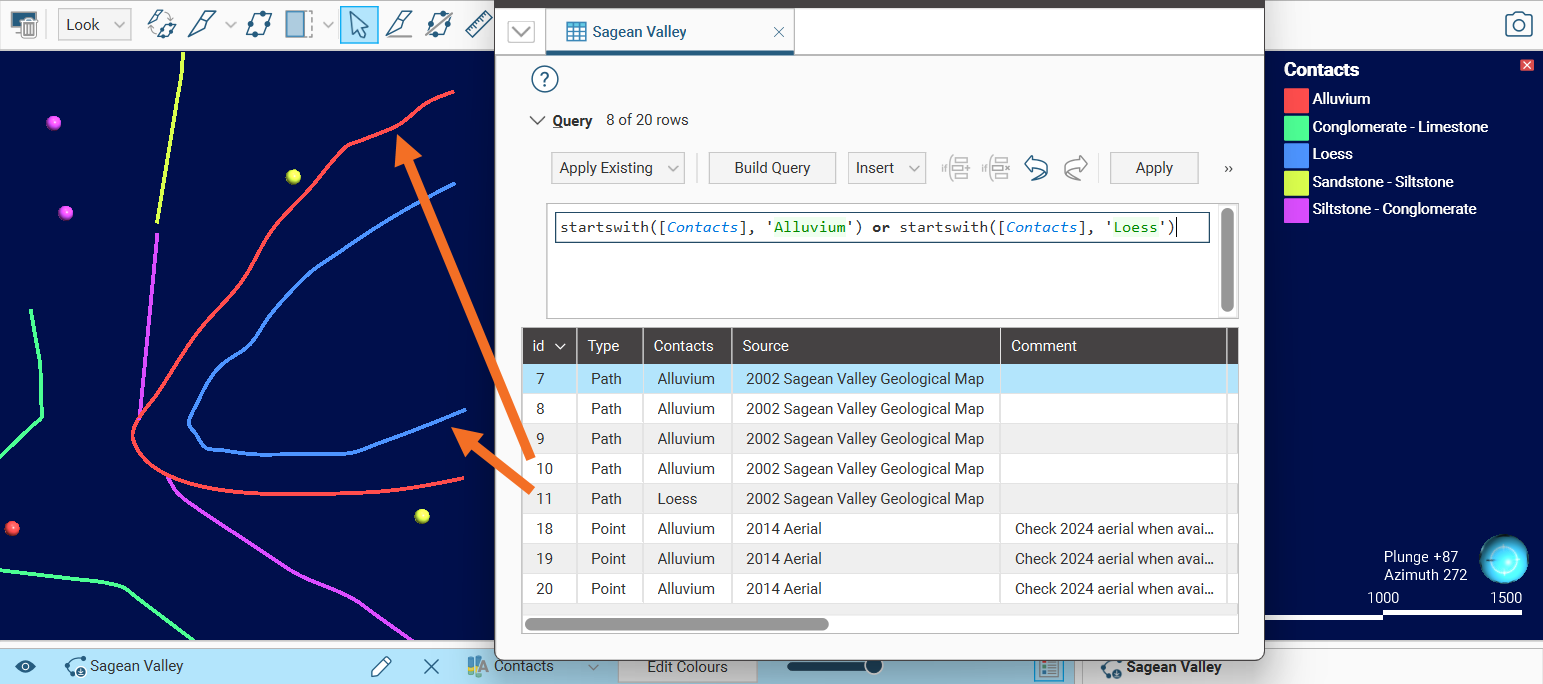Open the Look dropdown
The width and height of the screenshot is (1543, 684).
(x=94, y=25)
